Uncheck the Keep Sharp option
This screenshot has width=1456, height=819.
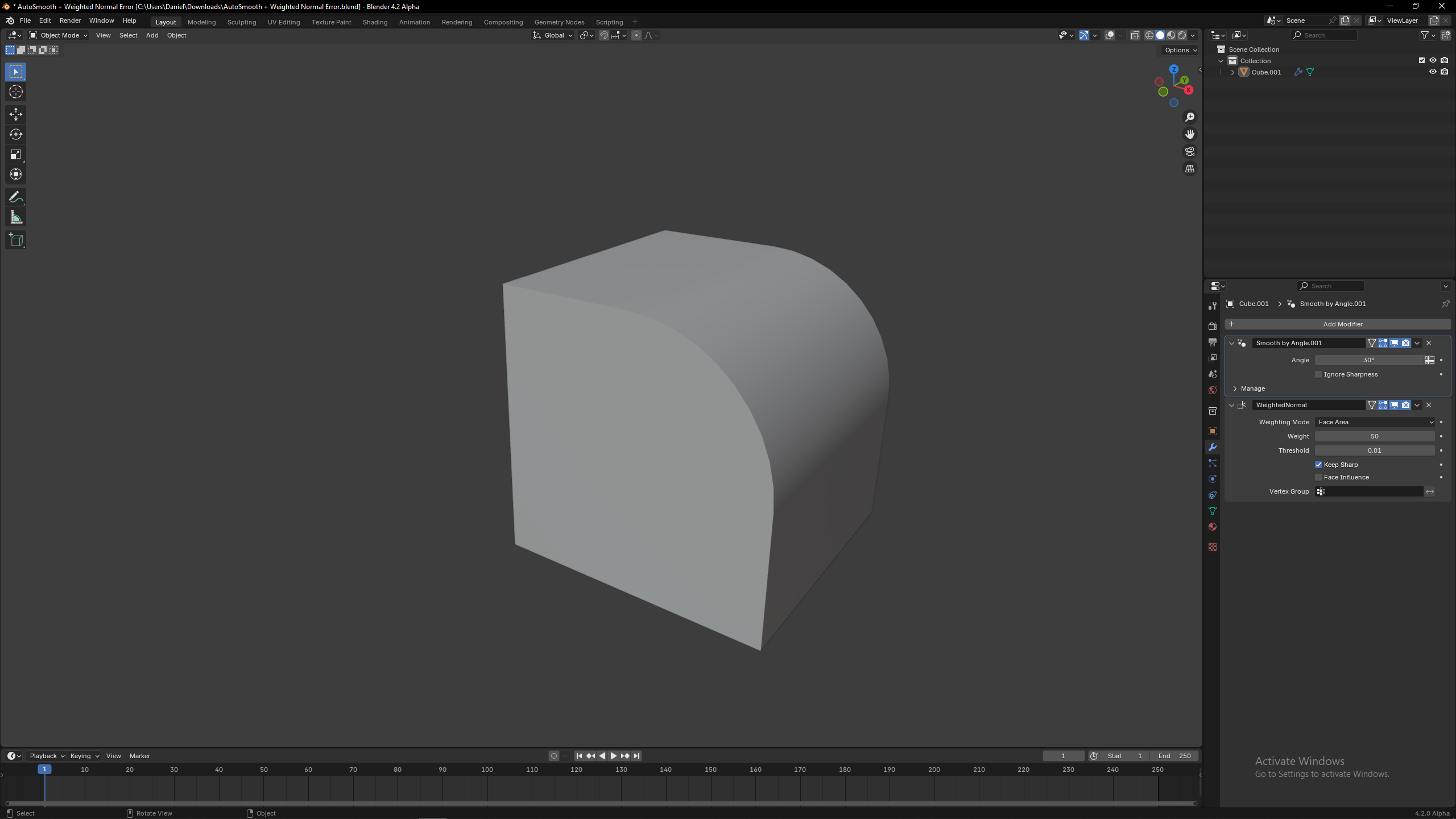pyautogui.click(x=1318, y=465)
